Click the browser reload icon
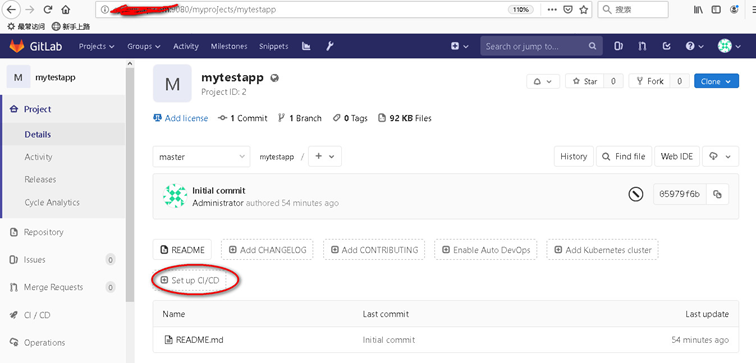This screenshot has width=756, height=363. click(48, 9)
